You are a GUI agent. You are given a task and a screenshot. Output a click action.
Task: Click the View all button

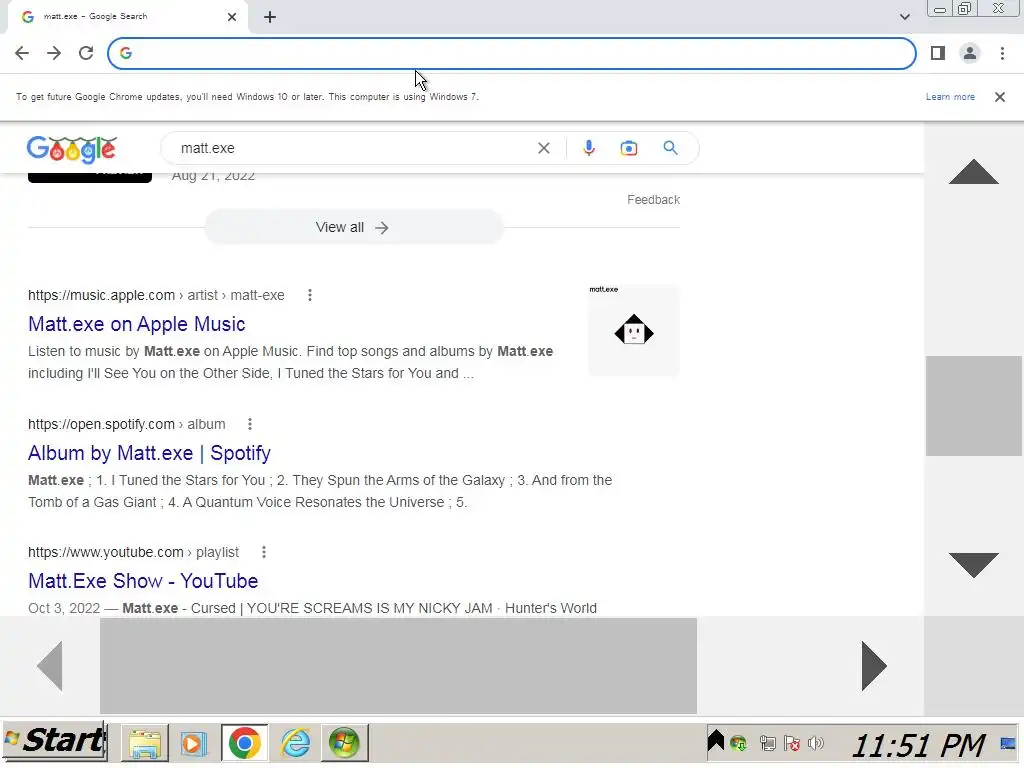[353, 227]
